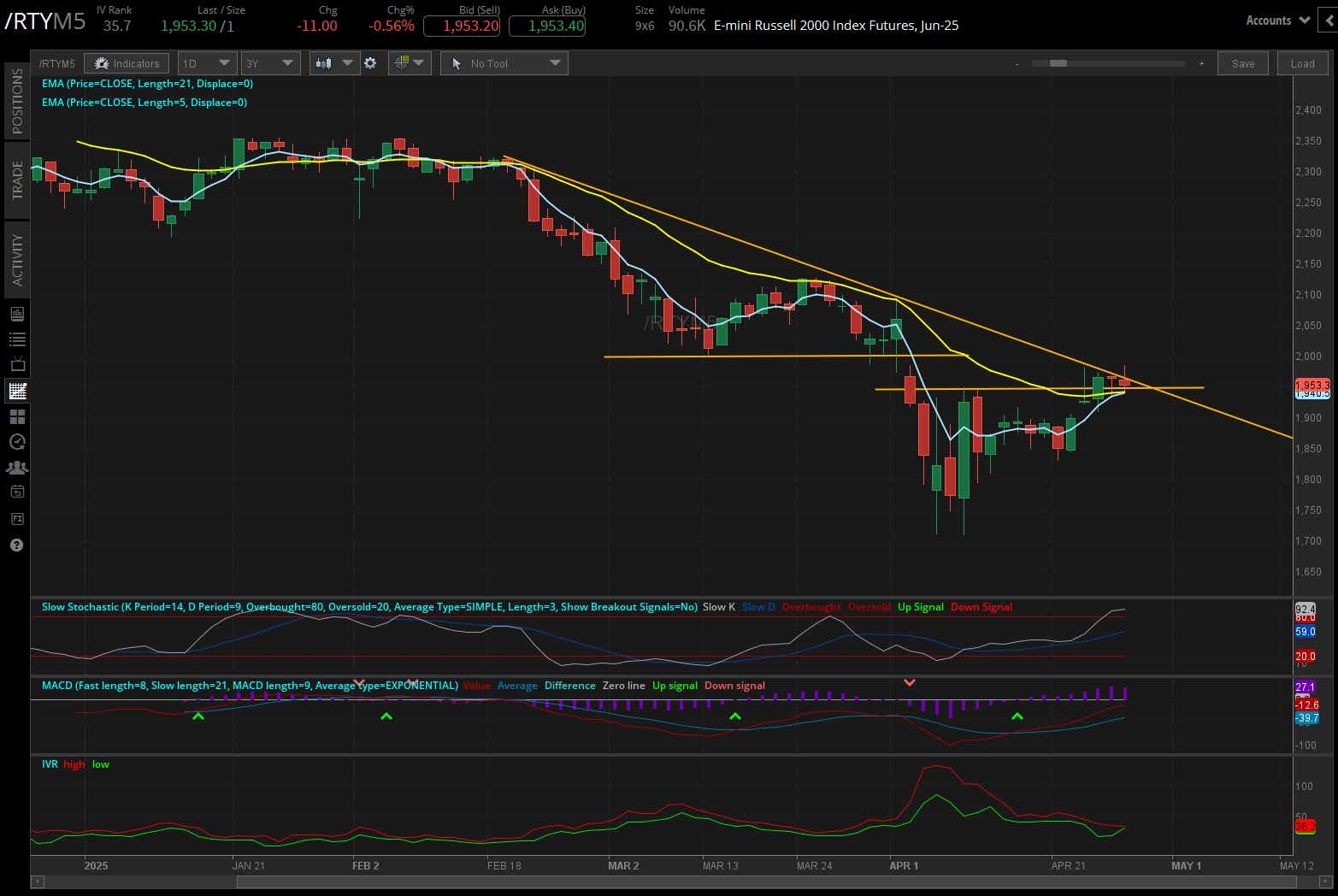
Task: Click the drawing tools globe icon
Action: [404, 62]
